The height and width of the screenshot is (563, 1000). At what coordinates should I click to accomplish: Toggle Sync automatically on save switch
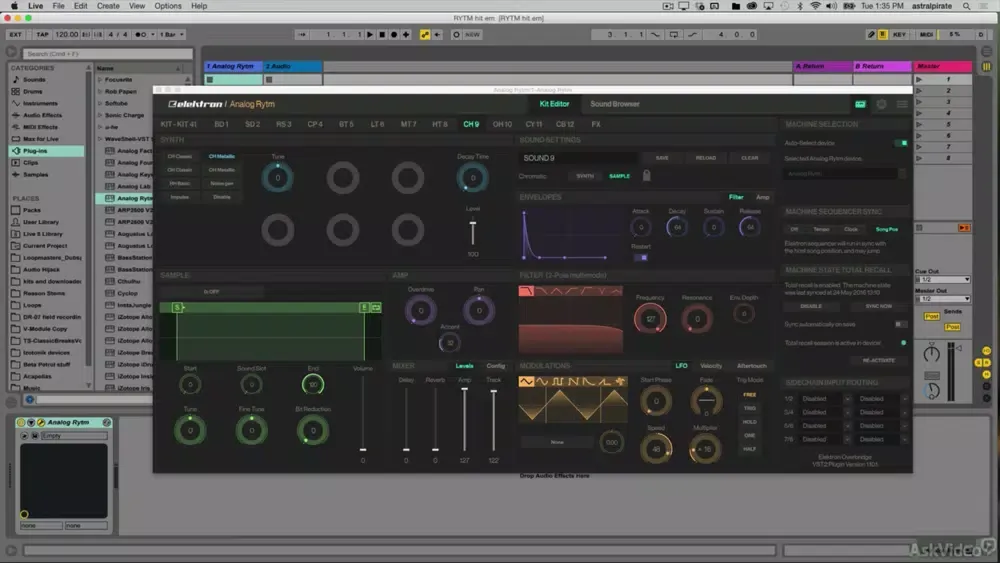pyautogui.click(x=899, y=324)
